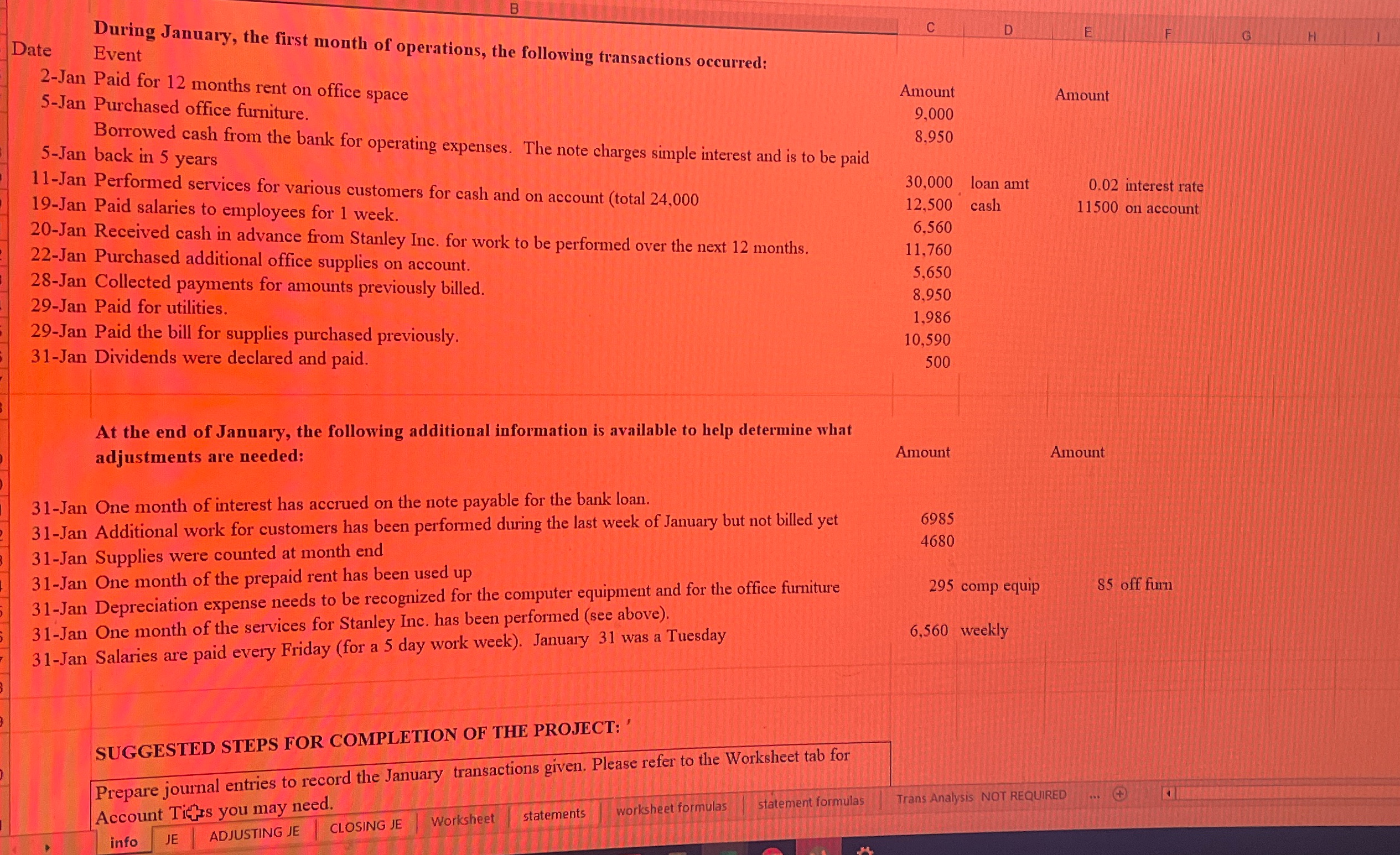Viewport: 1400px width, 855px height.
Task: Open the statements sheet tab
Action: coord(554,815)
